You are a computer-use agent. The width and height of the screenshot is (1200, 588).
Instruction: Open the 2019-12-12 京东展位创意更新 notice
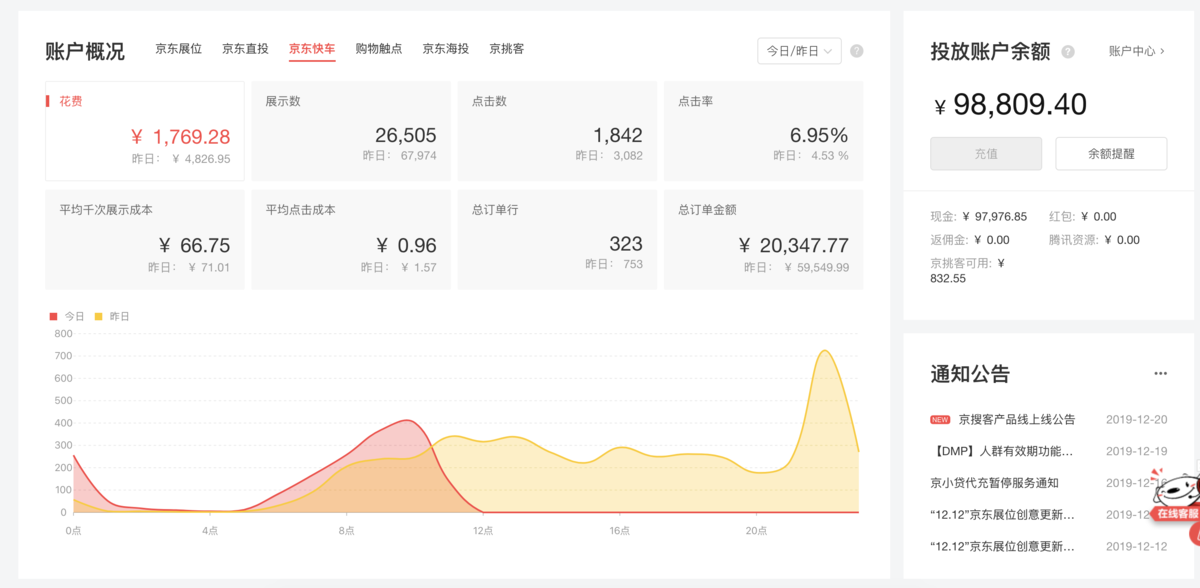click(x=1002, y=547)
